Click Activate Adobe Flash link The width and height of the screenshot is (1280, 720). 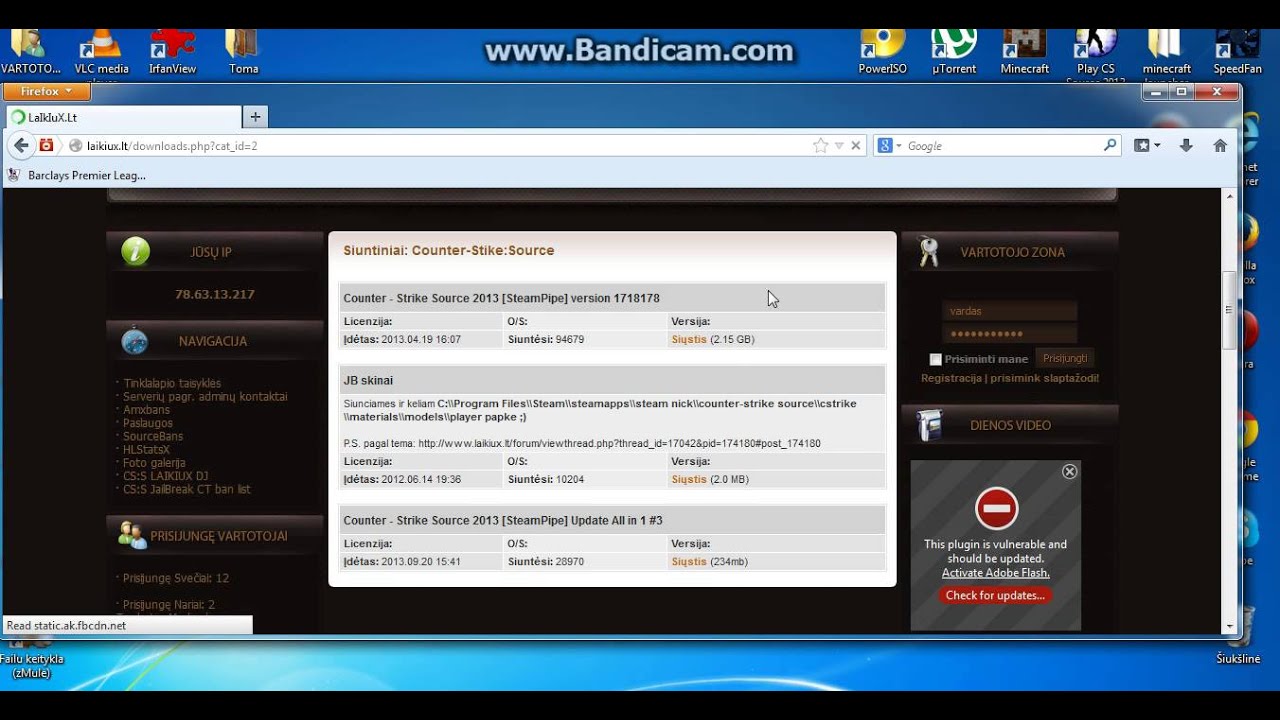coord(995,573)
